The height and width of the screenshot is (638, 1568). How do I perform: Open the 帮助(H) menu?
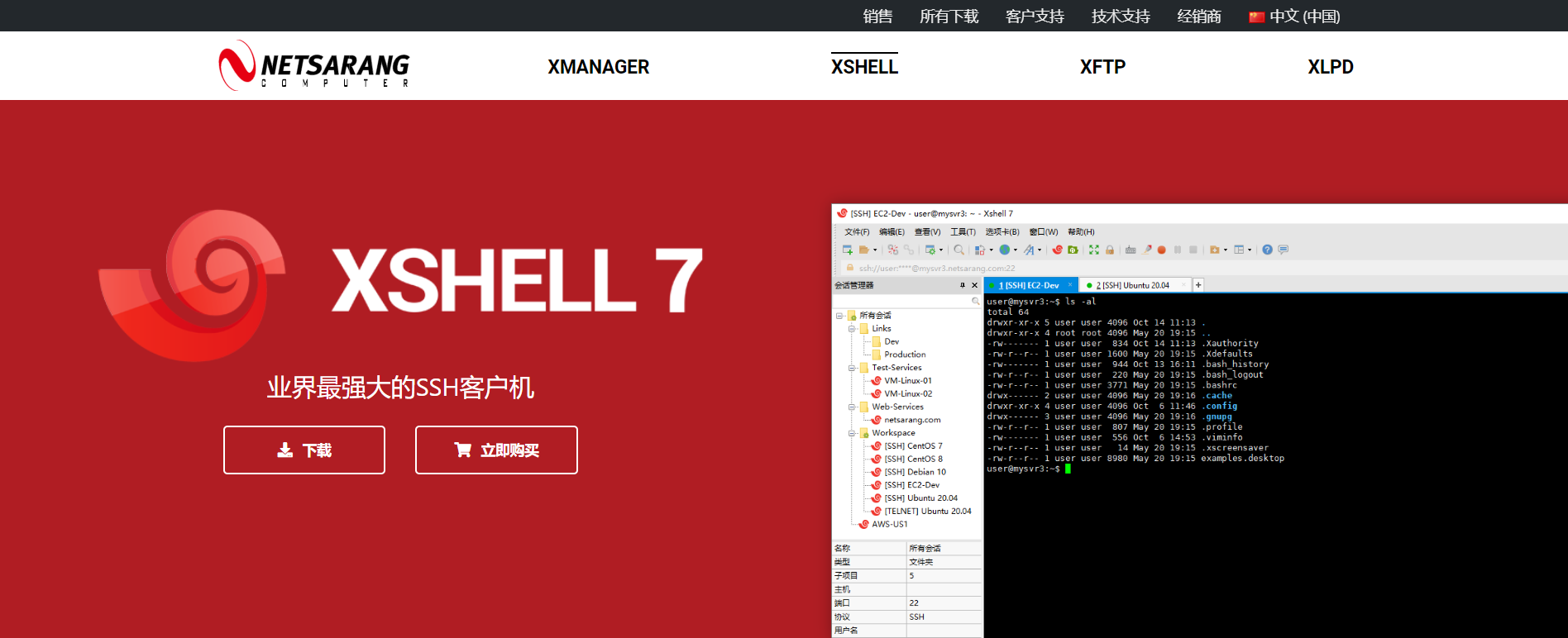point(1081,232)
